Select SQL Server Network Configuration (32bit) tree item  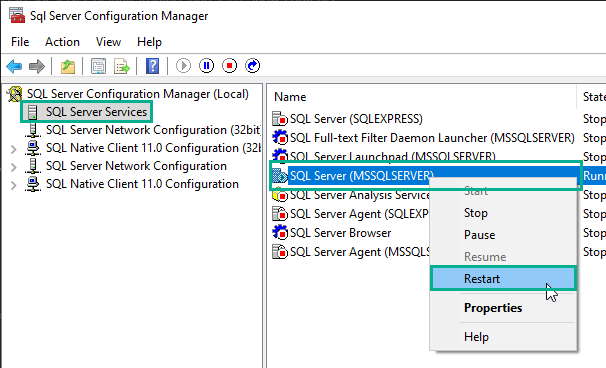153,130
